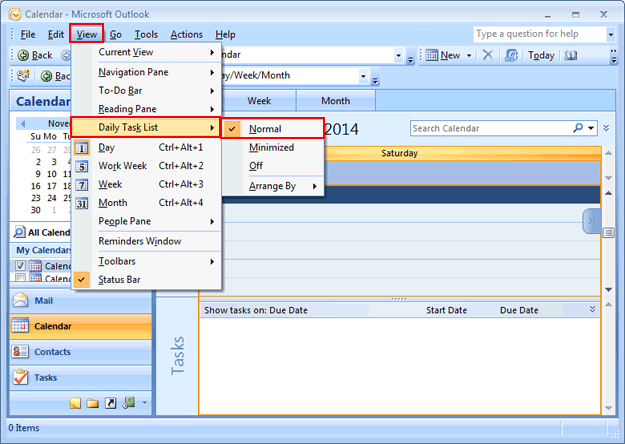
Task: Expand the Arrange By submenu
Action: 273,186
